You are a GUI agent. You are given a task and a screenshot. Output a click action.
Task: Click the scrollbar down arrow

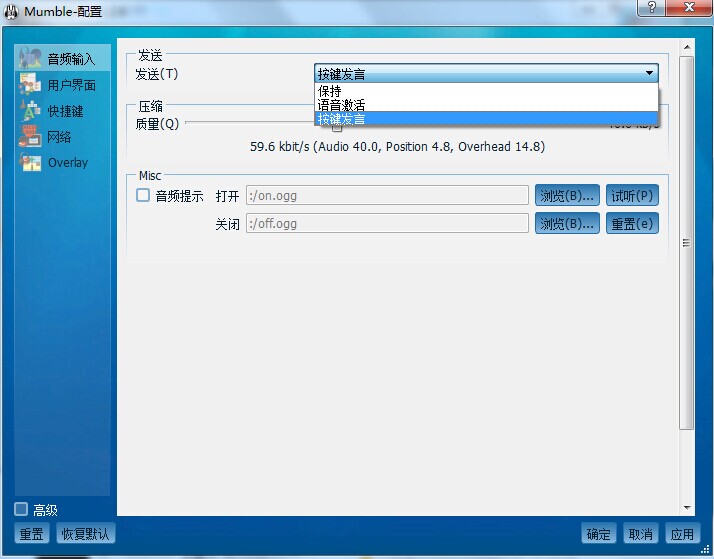687,508
